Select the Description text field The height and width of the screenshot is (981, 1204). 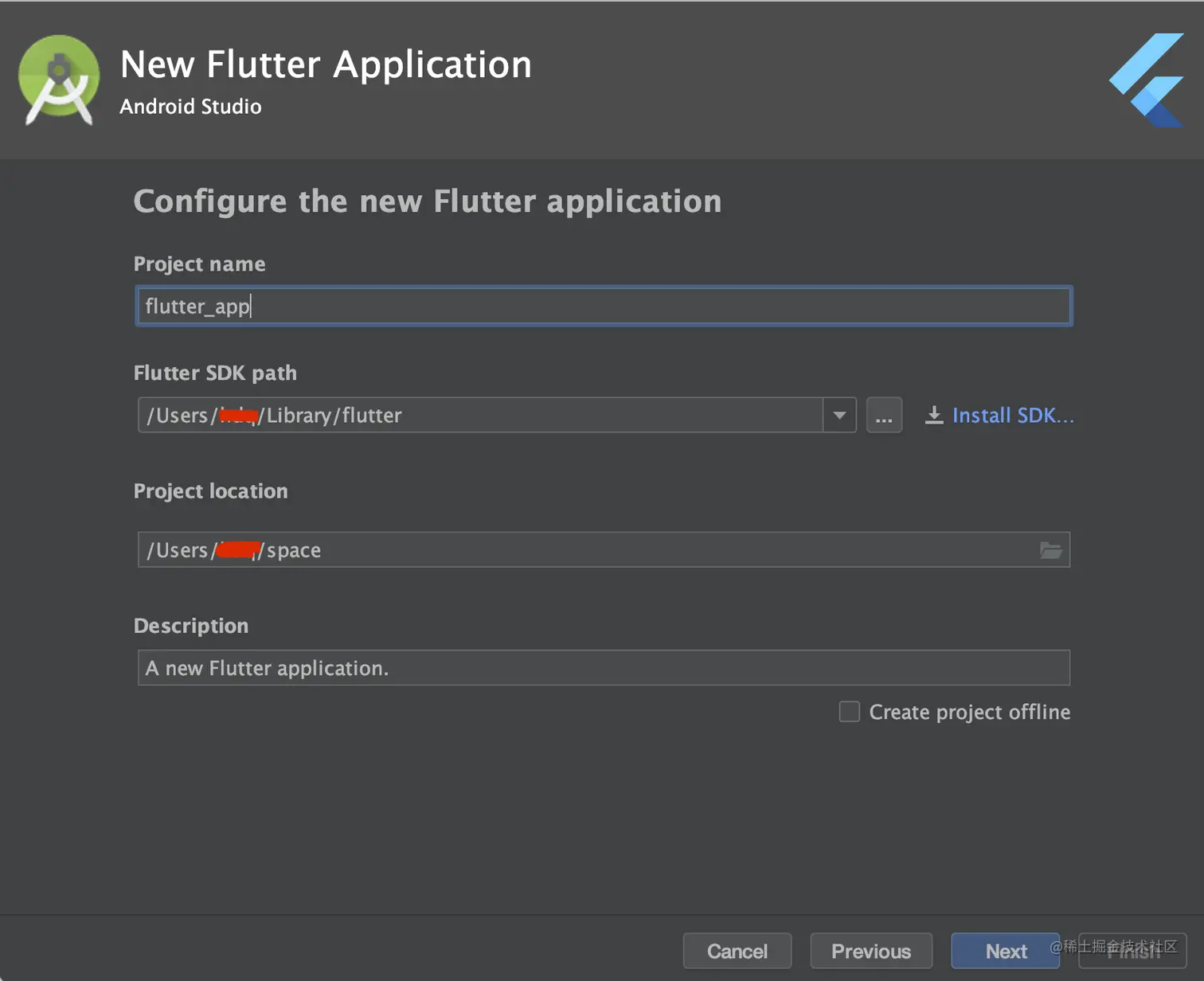[604, 668]
